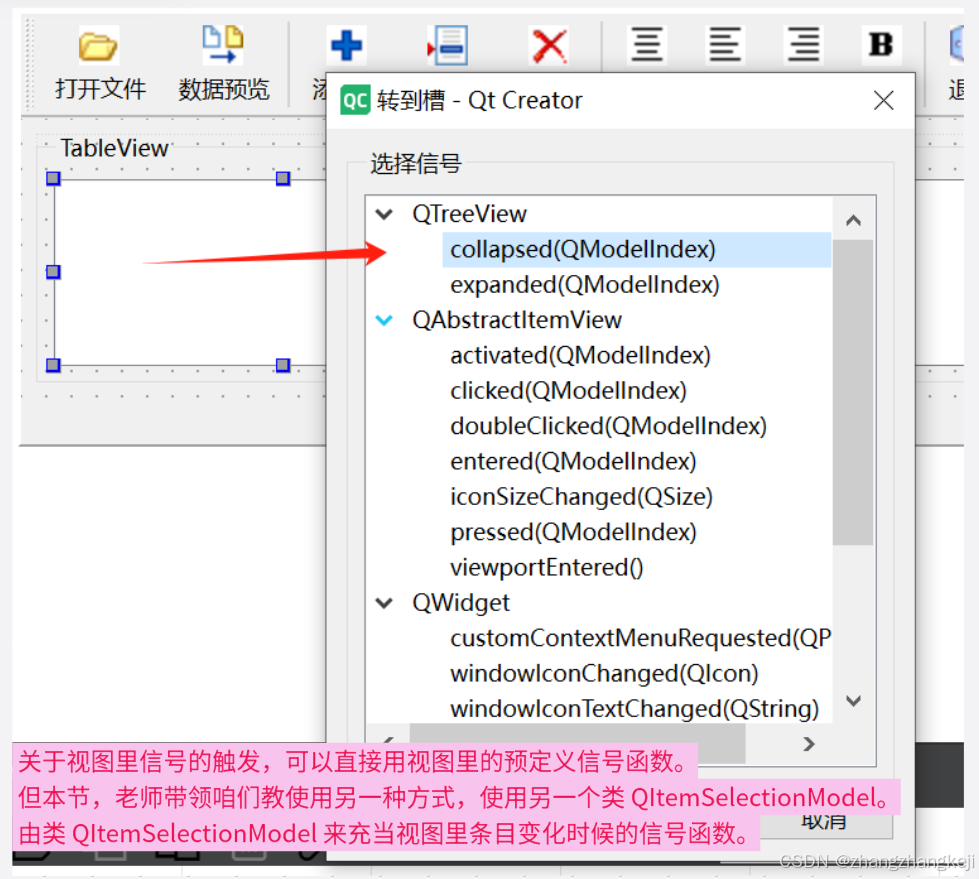Select the pressed(QModelIndex) signal
Screen dimensions: 979x879
click(573, 532)
